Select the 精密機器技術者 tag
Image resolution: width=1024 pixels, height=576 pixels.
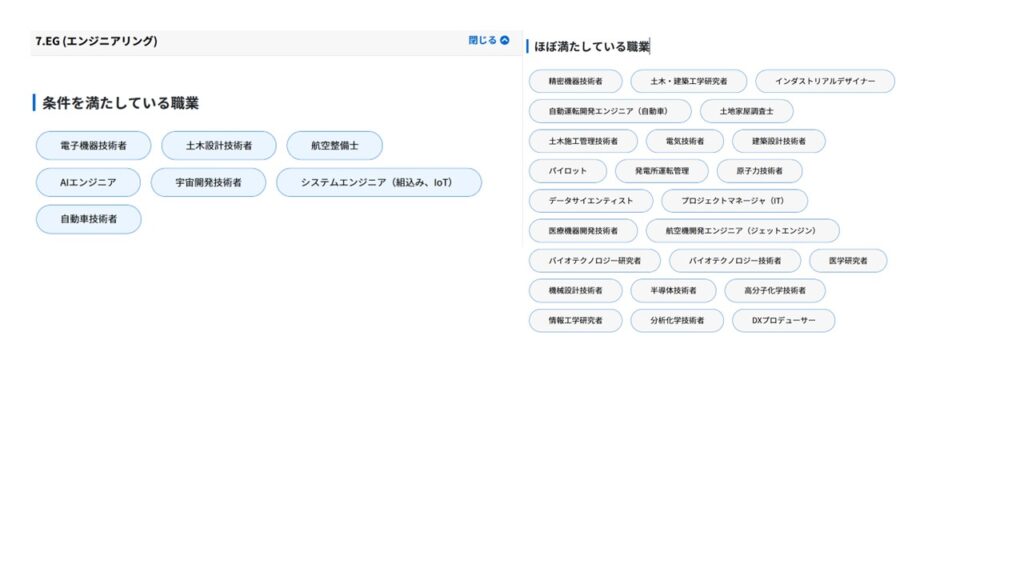[575, 81]
